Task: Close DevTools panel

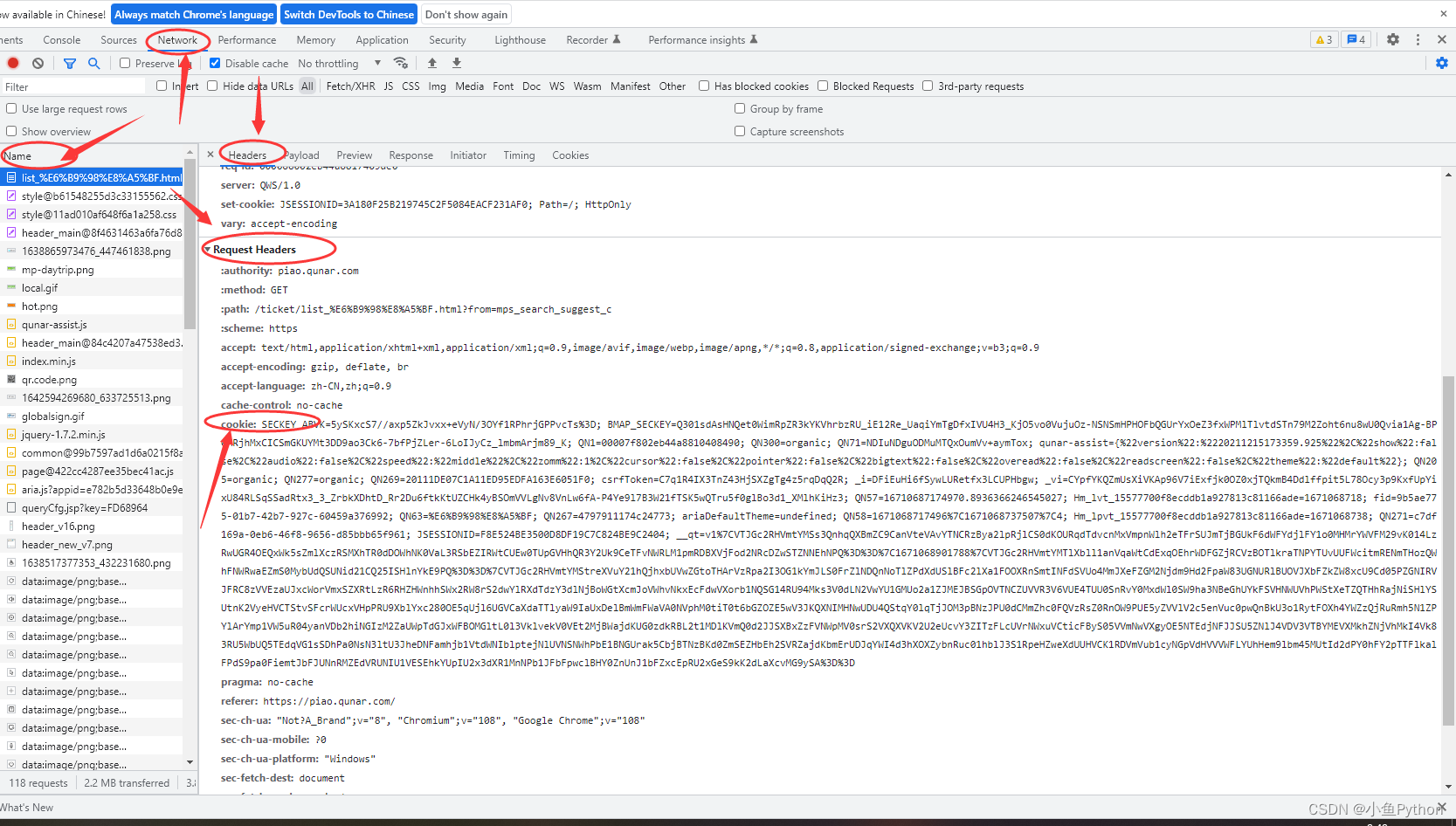Action: (1442, 39)
